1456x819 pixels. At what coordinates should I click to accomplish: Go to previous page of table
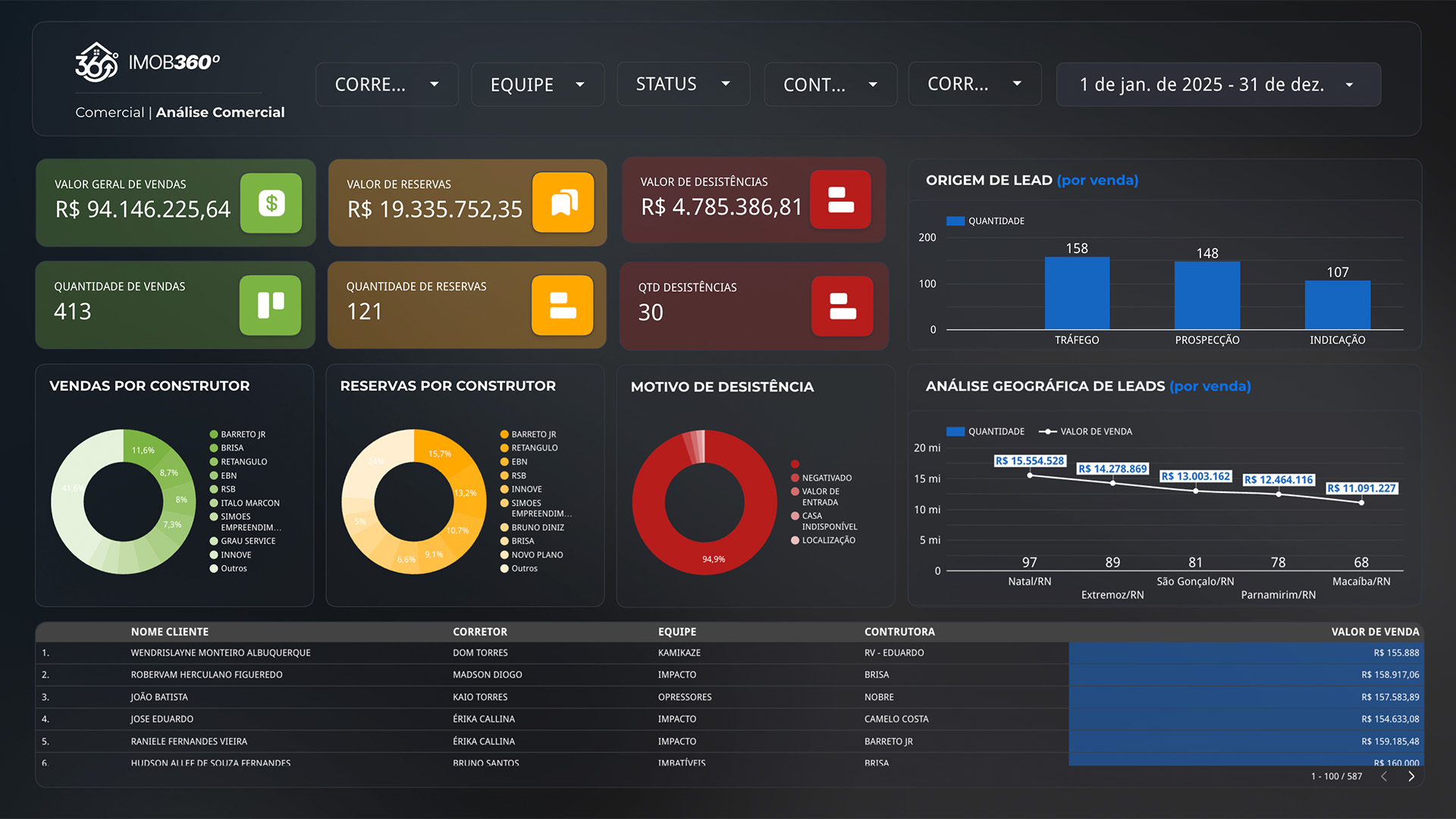[1384, 776]
